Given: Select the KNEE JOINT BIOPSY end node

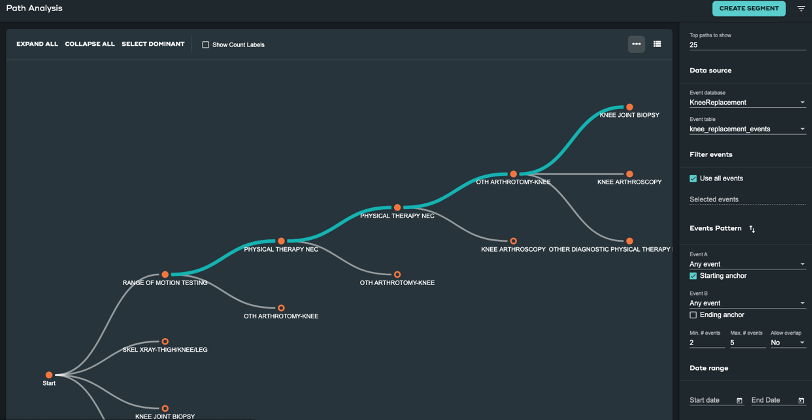Looking at the screenshot, I should (x=629, y=106).
